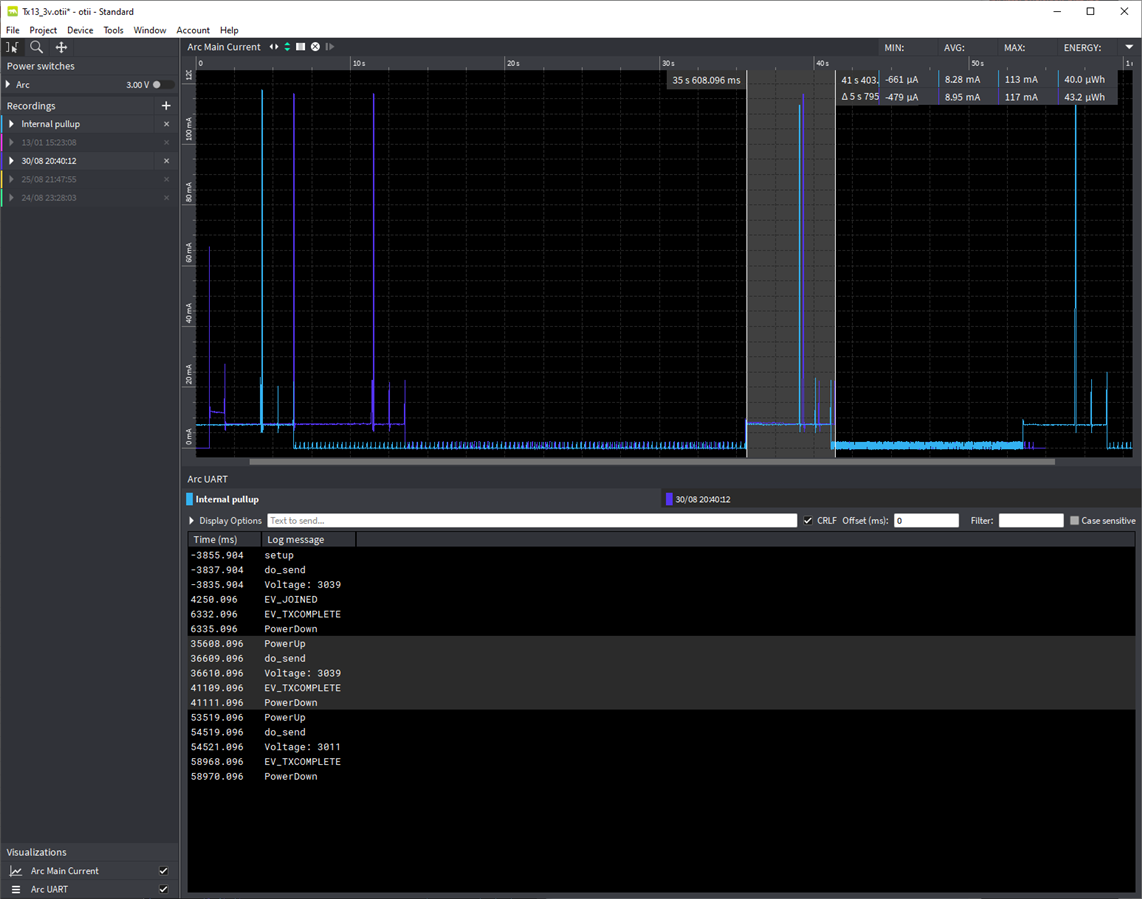Click the green vertical auto-scale arrows icon
The image size is (1142, 899).
point(287,47)
